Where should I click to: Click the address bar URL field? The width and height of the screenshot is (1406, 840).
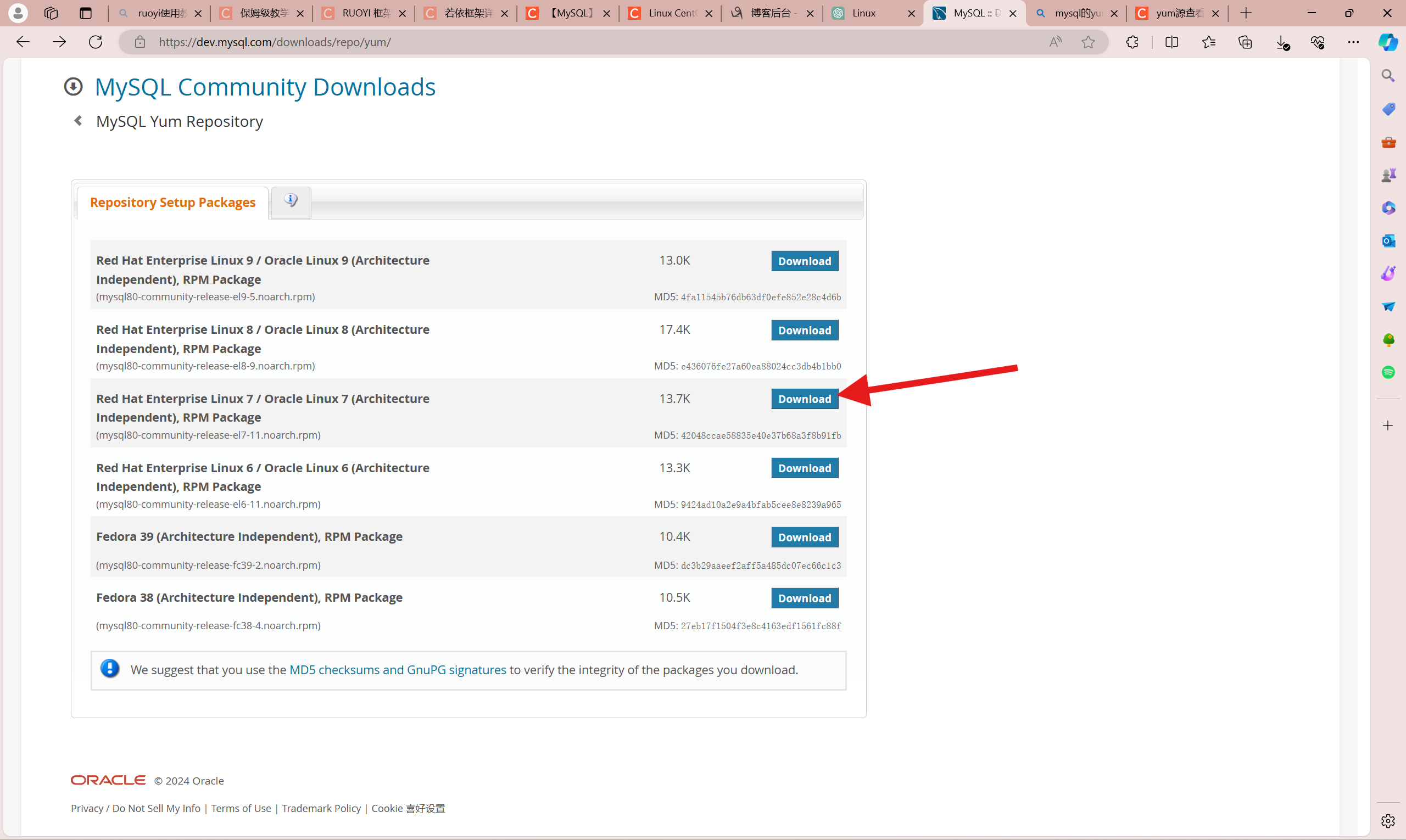point(566,42)
